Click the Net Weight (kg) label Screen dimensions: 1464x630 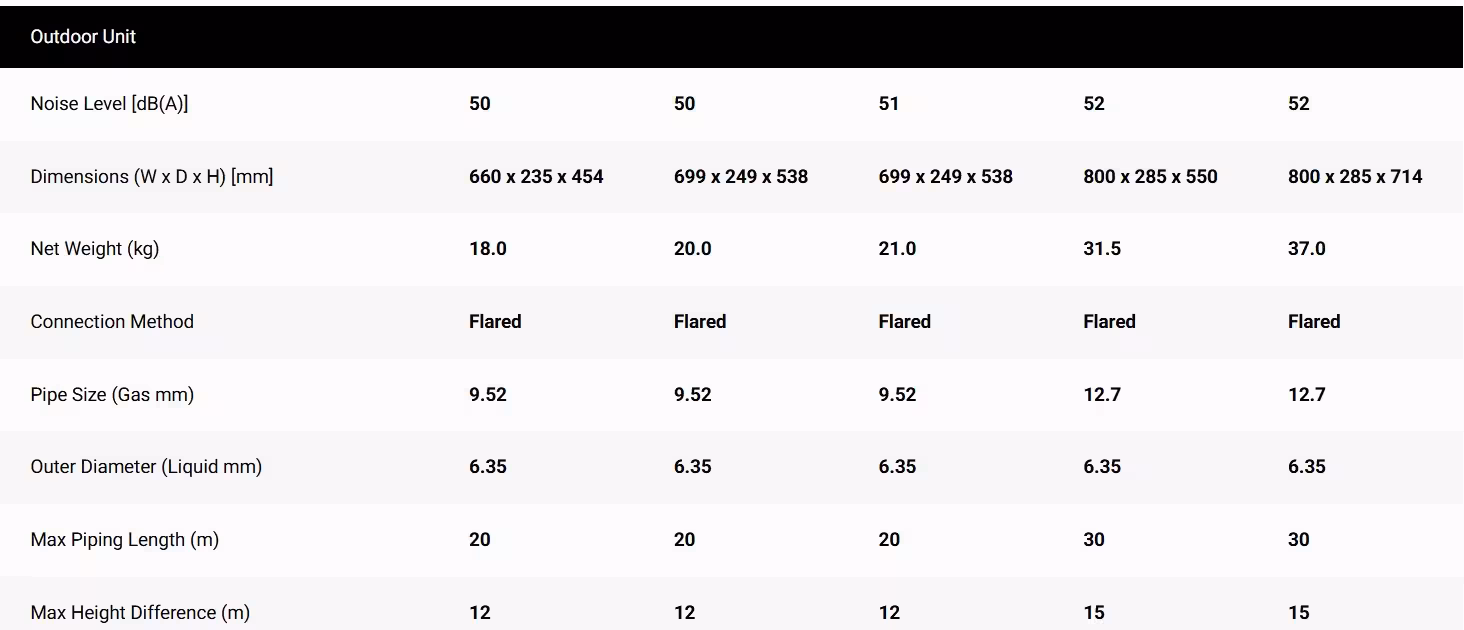click(x=95, y=249)
